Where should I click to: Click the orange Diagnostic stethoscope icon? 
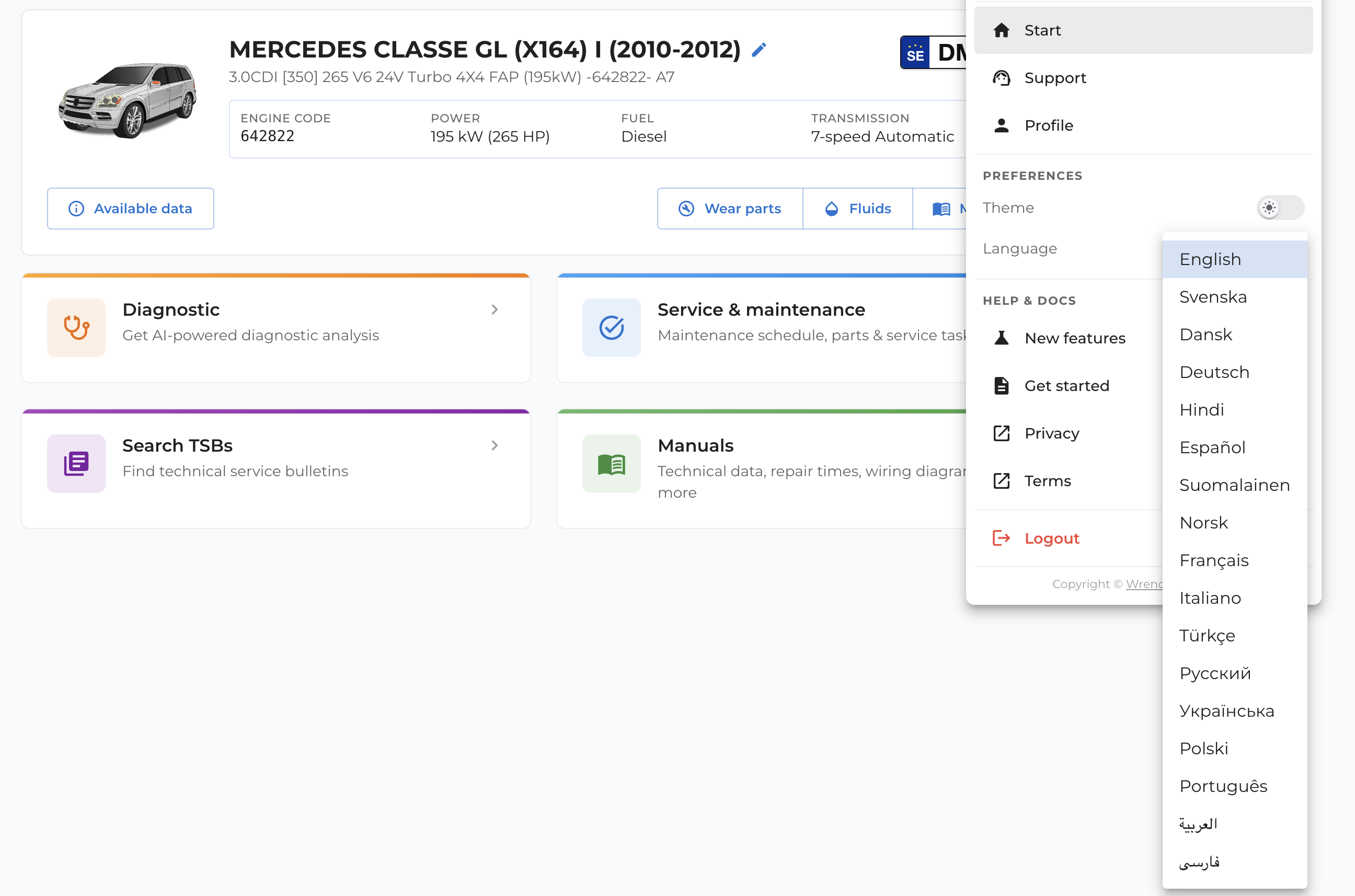click(x=76, y=327)
